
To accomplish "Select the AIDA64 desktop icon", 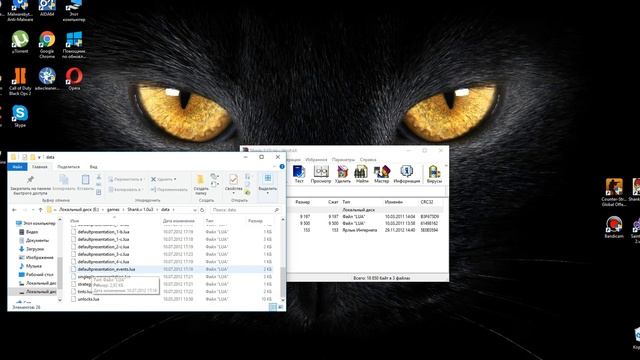I will (x=47, y=8).
